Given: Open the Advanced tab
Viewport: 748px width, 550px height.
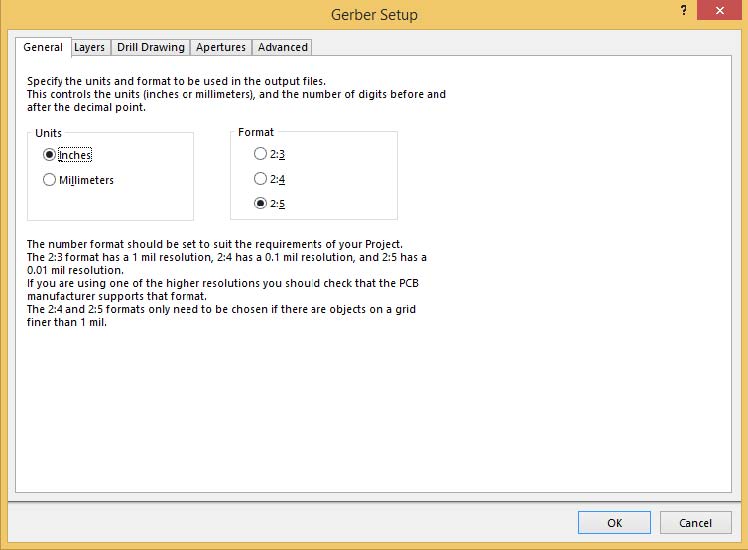Looking at the screenshot, I should (x=282, y=47).
